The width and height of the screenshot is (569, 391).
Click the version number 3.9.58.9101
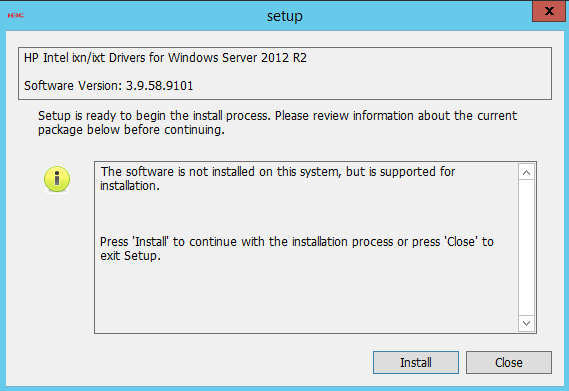[x=159, y=86]
